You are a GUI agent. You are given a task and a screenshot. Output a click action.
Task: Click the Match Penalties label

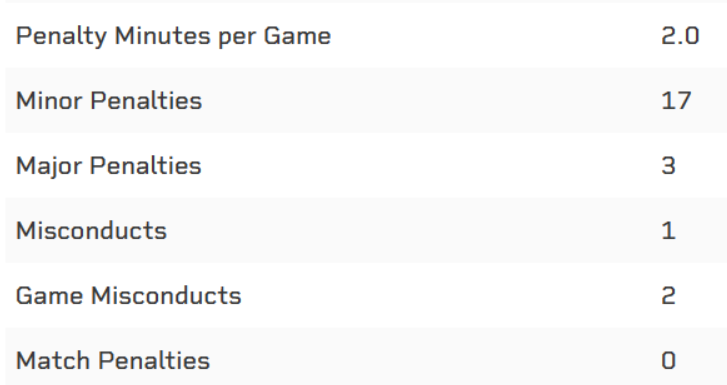[x=113, y=360]
